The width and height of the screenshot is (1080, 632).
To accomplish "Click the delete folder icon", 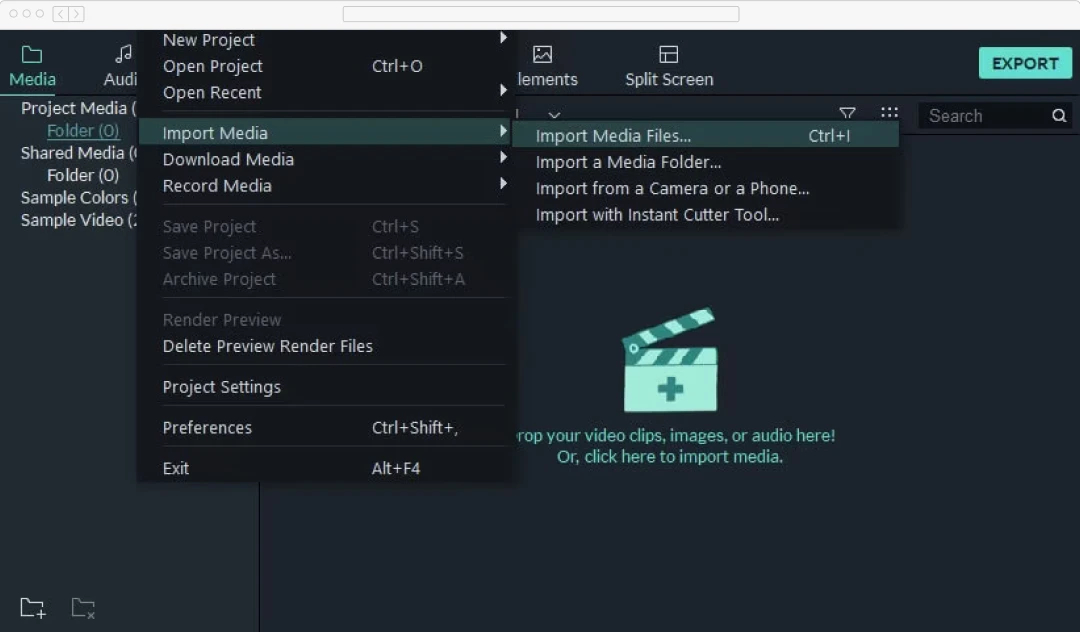I will 83,607.
